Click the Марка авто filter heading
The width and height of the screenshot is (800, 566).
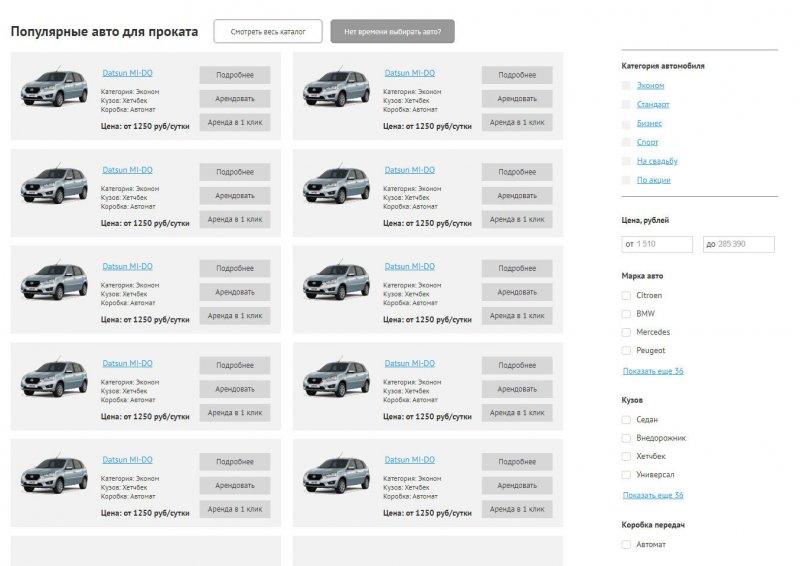(642, 276)
